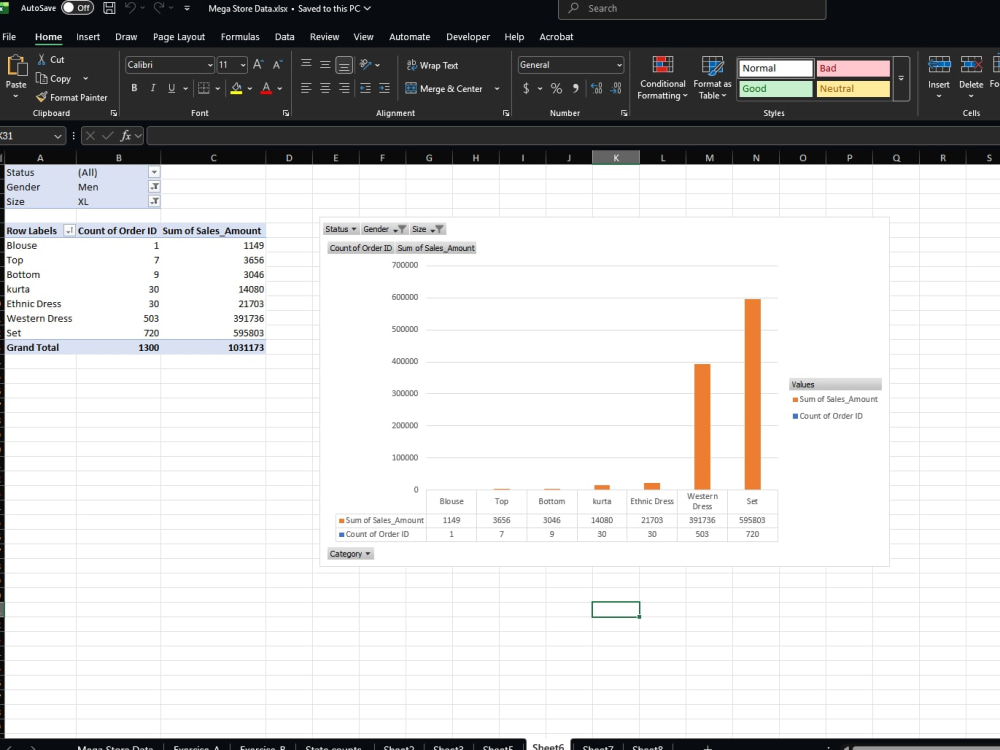Click Comma Style icon

click(x=576, y=88)
